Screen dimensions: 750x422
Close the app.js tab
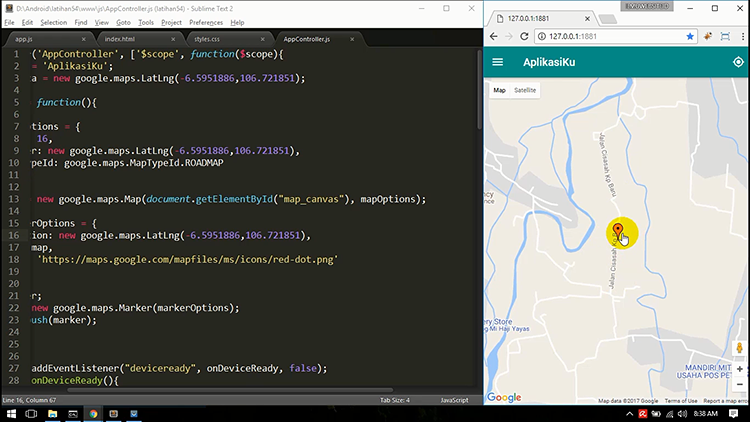point(83,39)
